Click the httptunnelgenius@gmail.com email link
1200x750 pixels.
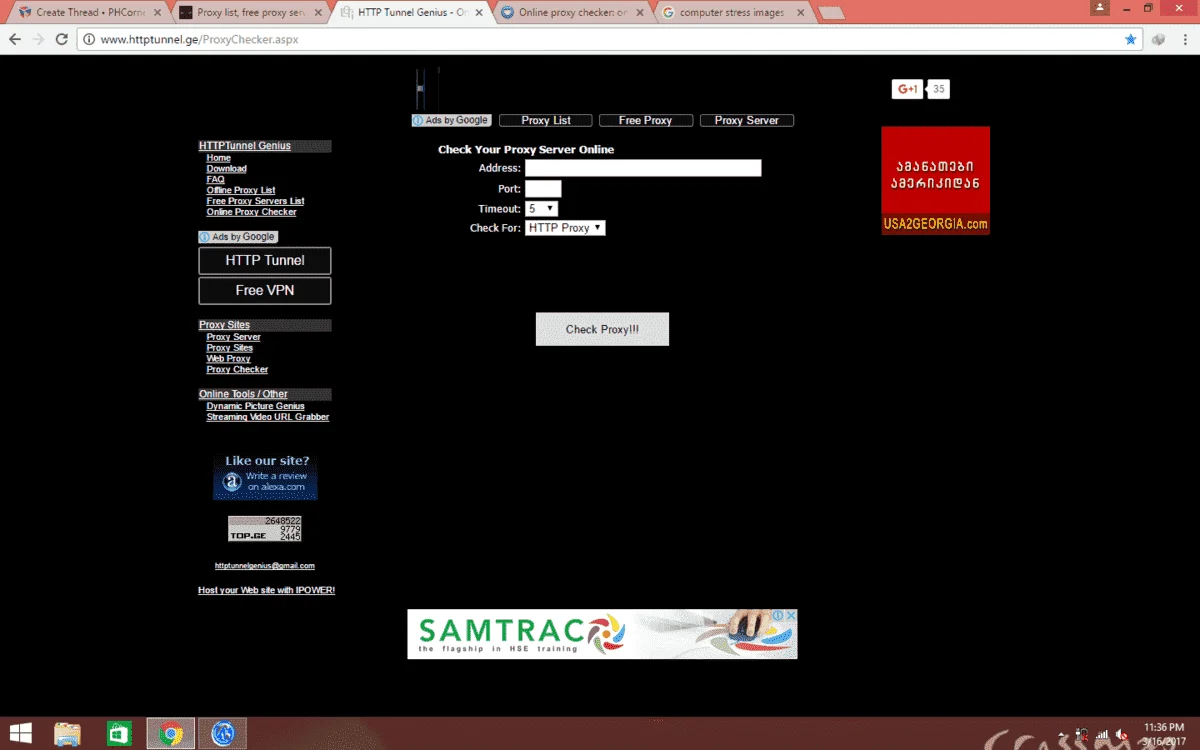(x=265, y=566)
